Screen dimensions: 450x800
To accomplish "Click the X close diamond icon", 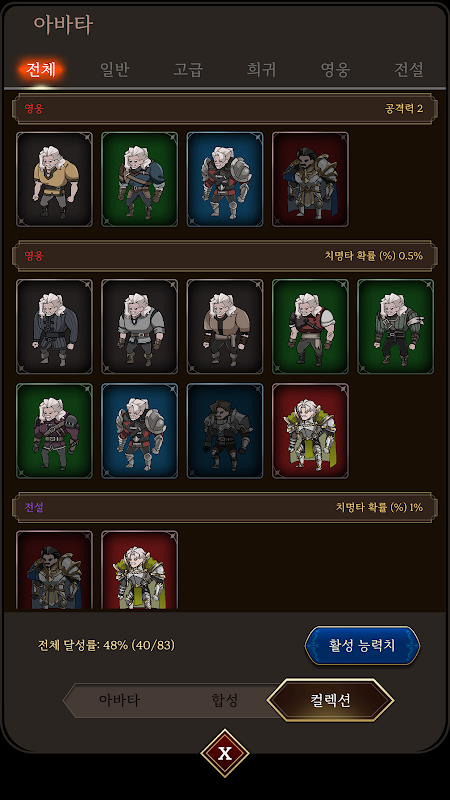I will tap(225, 753).
